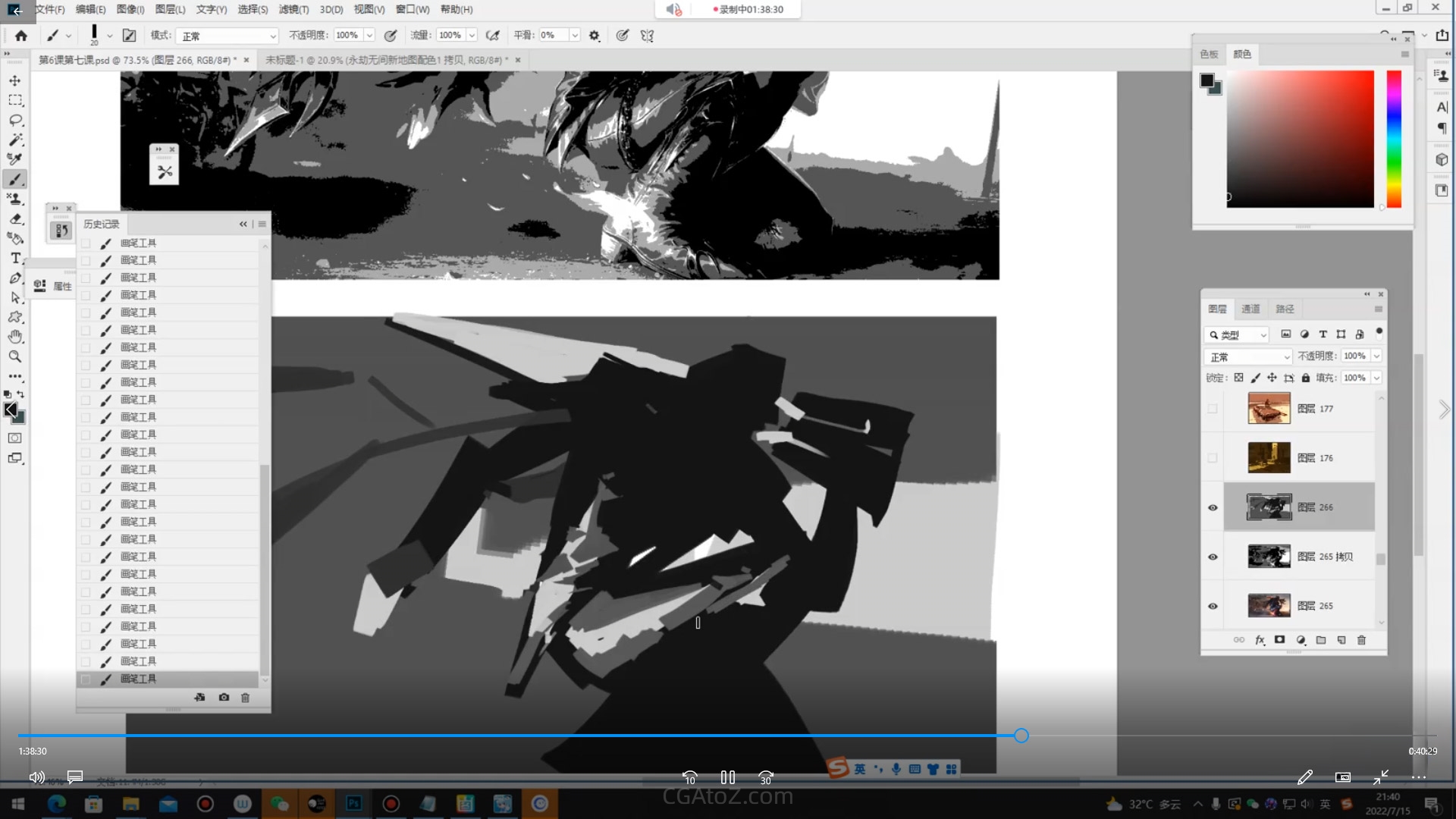Create new snapshot camera icon in History

224,697
